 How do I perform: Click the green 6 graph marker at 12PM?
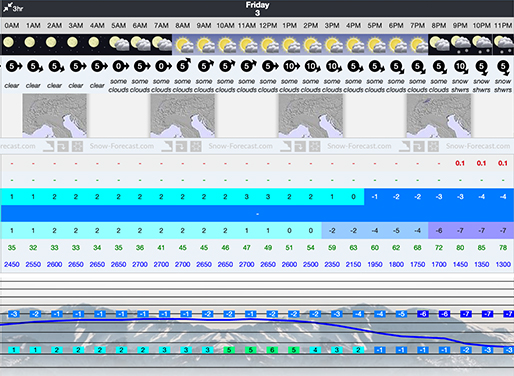click(x=272, y=350)
